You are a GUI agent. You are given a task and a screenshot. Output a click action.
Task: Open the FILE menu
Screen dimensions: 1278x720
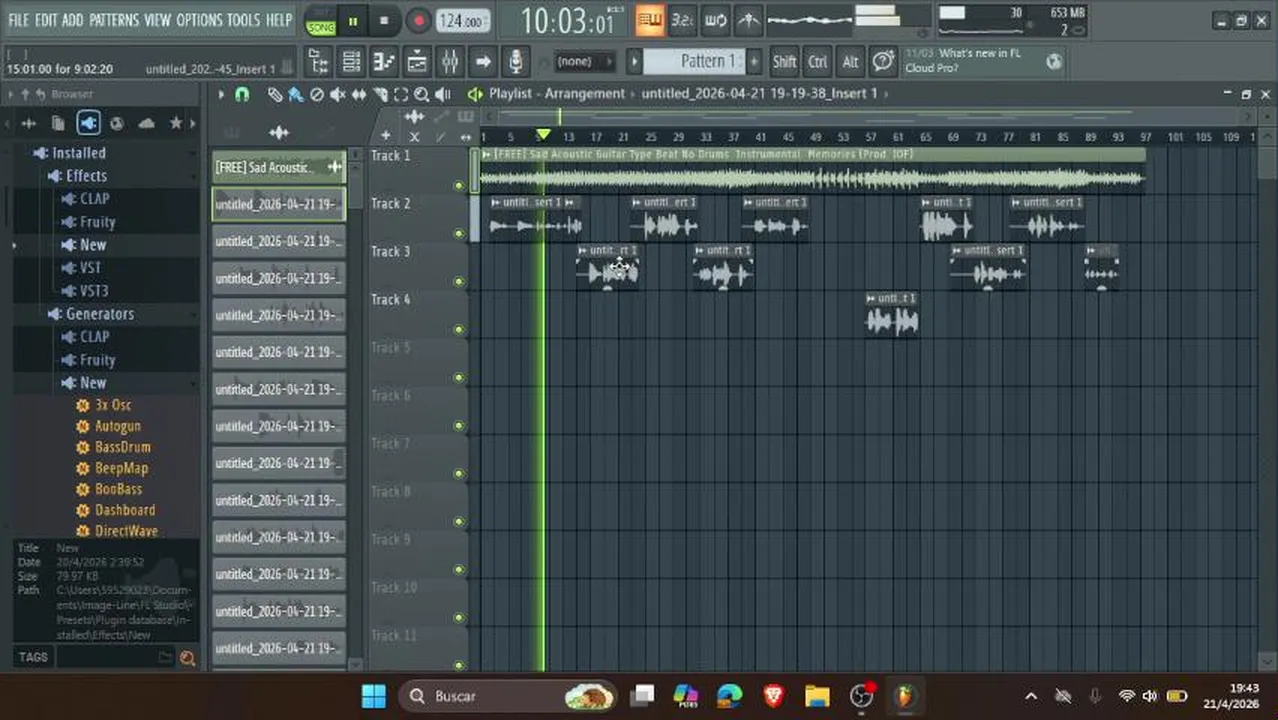tap(19, 20)
